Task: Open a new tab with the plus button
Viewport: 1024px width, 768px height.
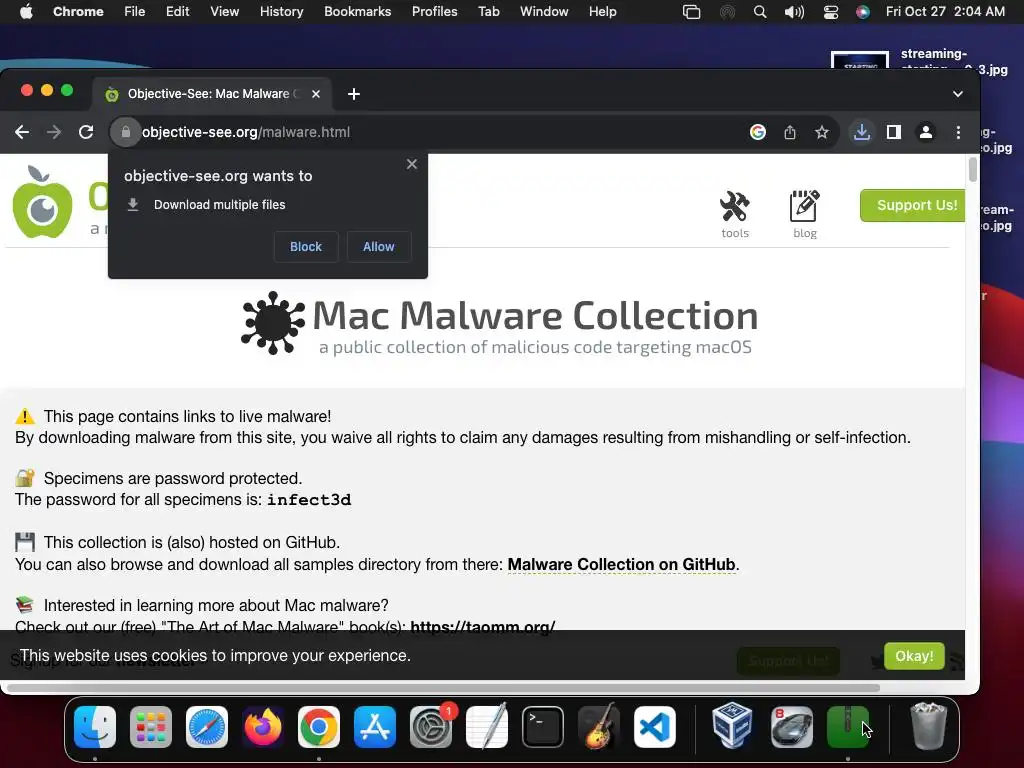Action: pyautogui.click(x=354, y=94)
